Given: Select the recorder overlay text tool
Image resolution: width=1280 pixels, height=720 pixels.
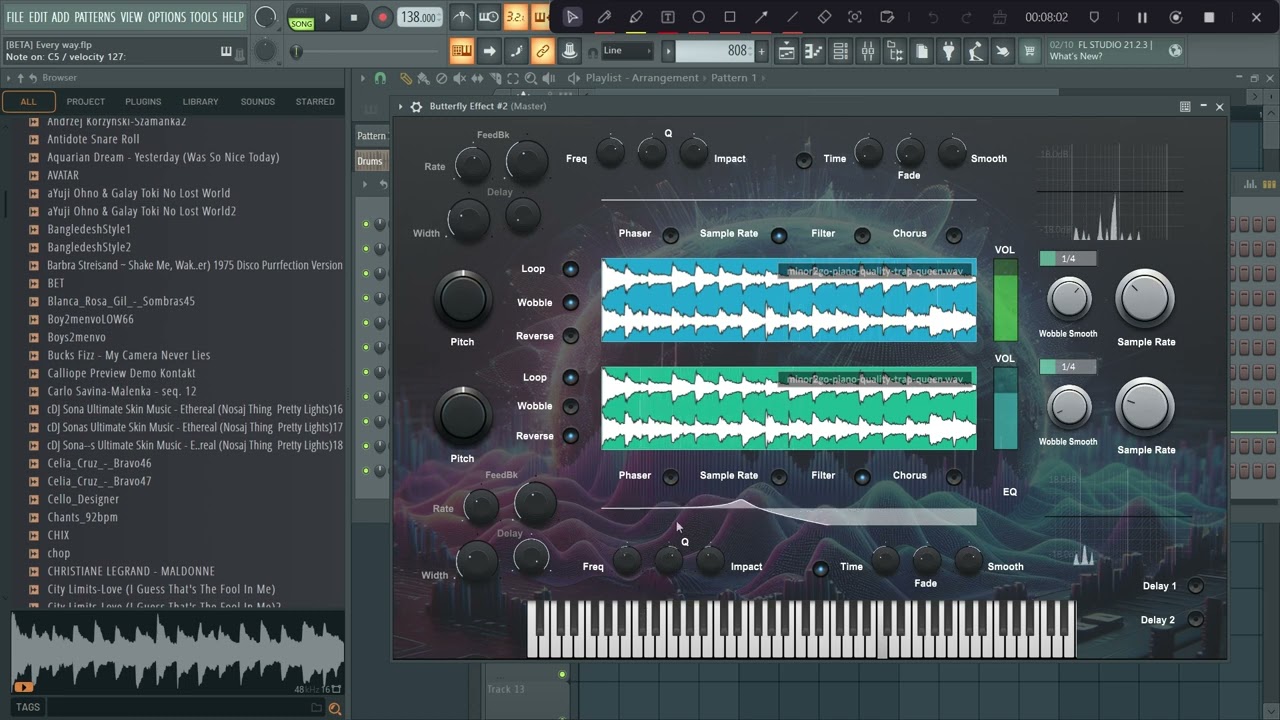Looking at the screenshot, I should click(668, 17).
